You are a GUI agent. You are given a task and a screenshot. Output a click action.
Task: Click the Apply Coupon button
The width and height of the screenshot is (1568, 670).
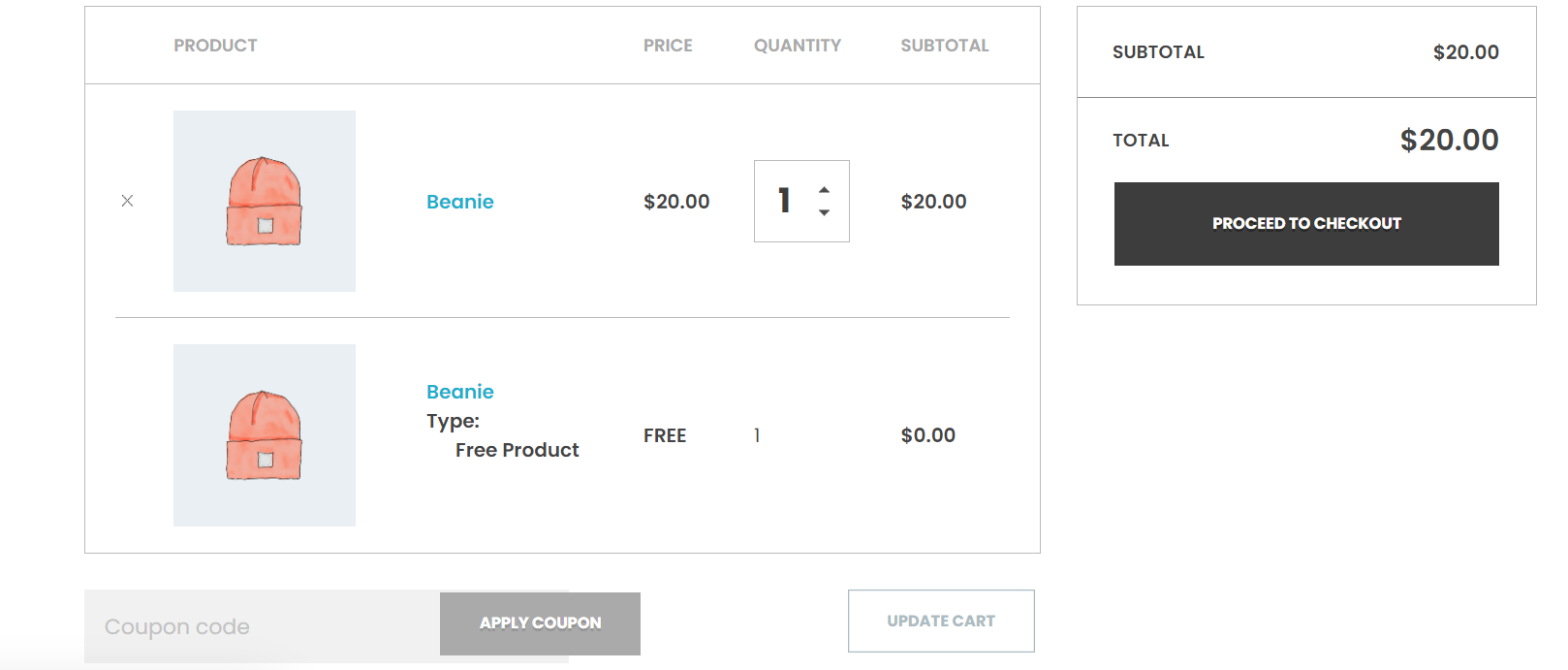(x=540, y=623)
